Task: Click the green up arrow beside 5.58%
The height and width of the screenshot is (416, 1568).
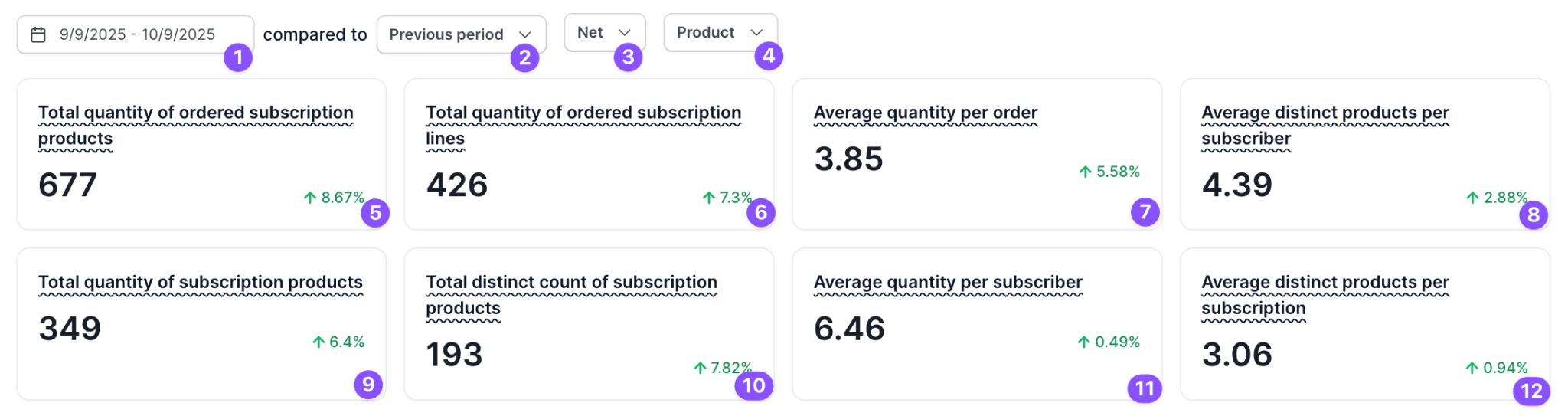Action: click(x=1085, y=172)
